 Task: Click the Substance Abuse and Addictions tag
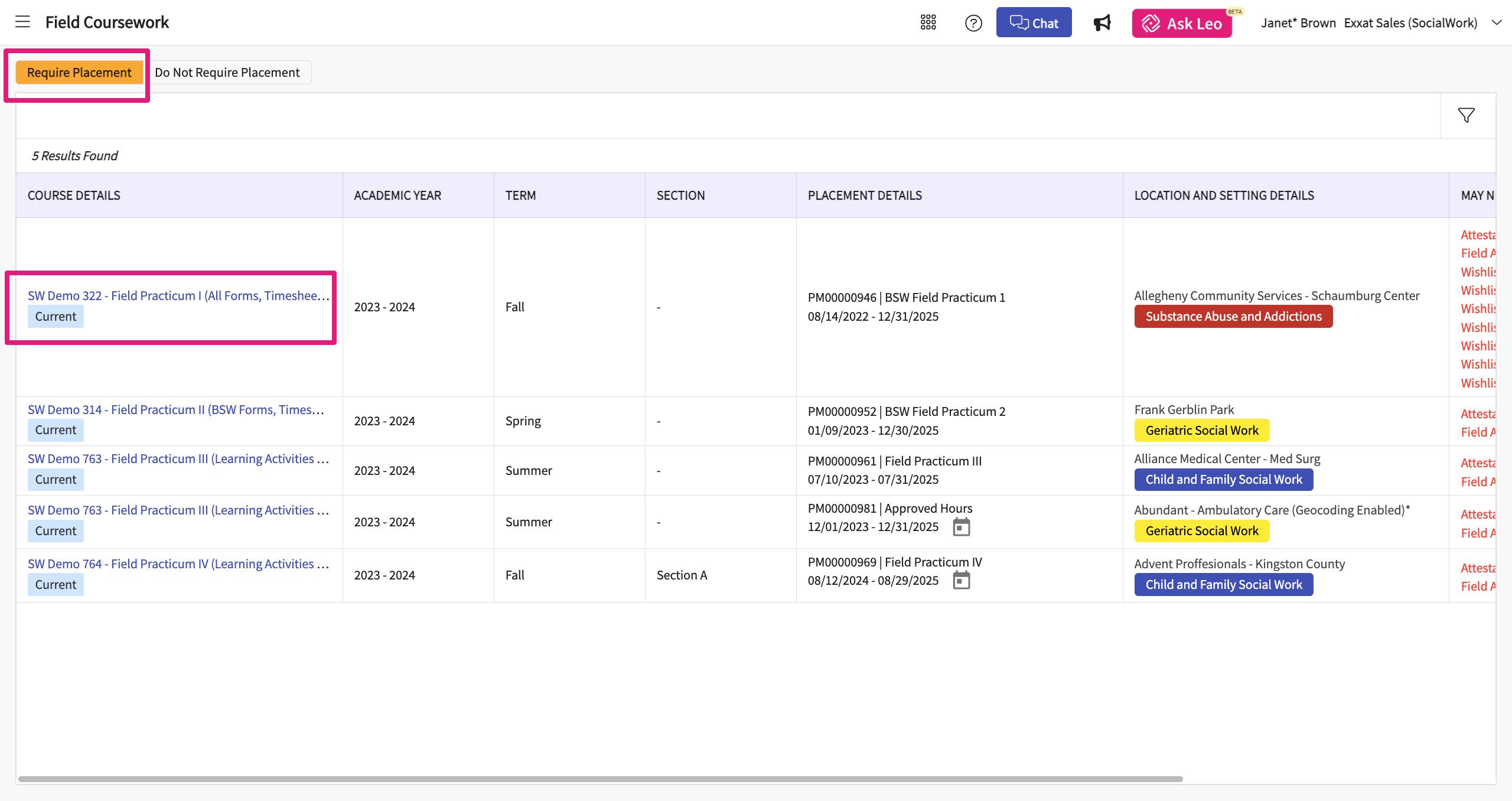click(x=1233, y=317)
